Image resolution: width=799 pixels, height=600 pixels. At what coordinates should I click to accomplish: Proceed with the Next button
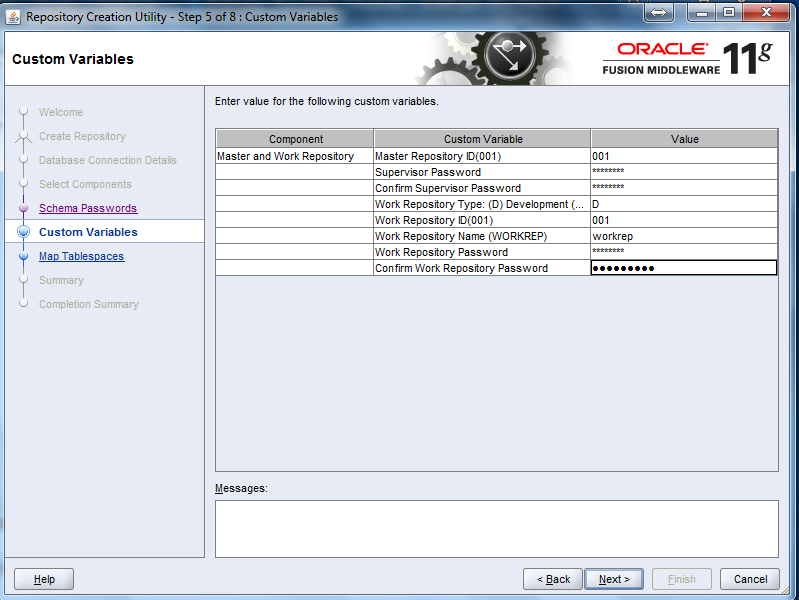tap(614, 579)
